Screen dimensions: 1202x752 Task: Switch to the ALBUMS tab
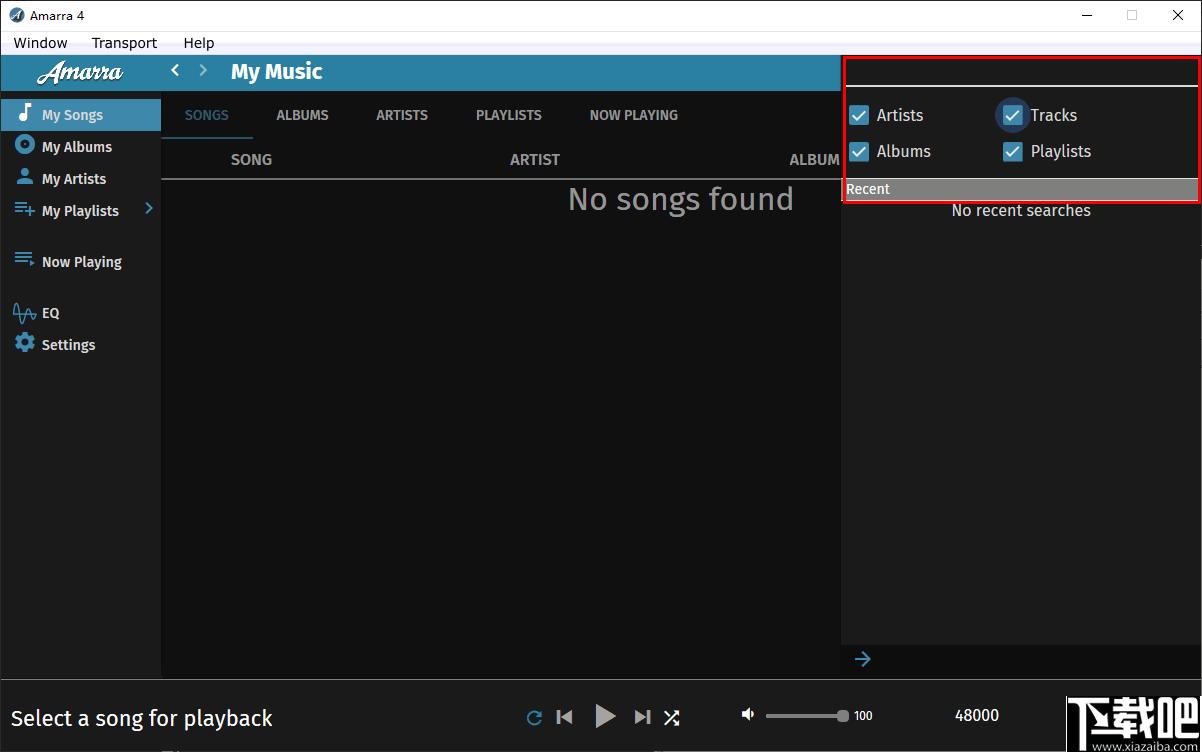[302, 115]
